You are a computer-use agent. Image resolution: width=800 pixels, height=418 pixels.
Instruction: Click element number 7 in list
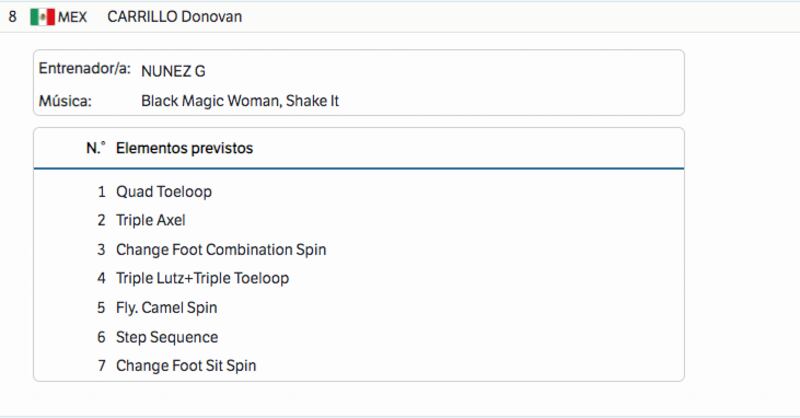[x=102, y=366]
